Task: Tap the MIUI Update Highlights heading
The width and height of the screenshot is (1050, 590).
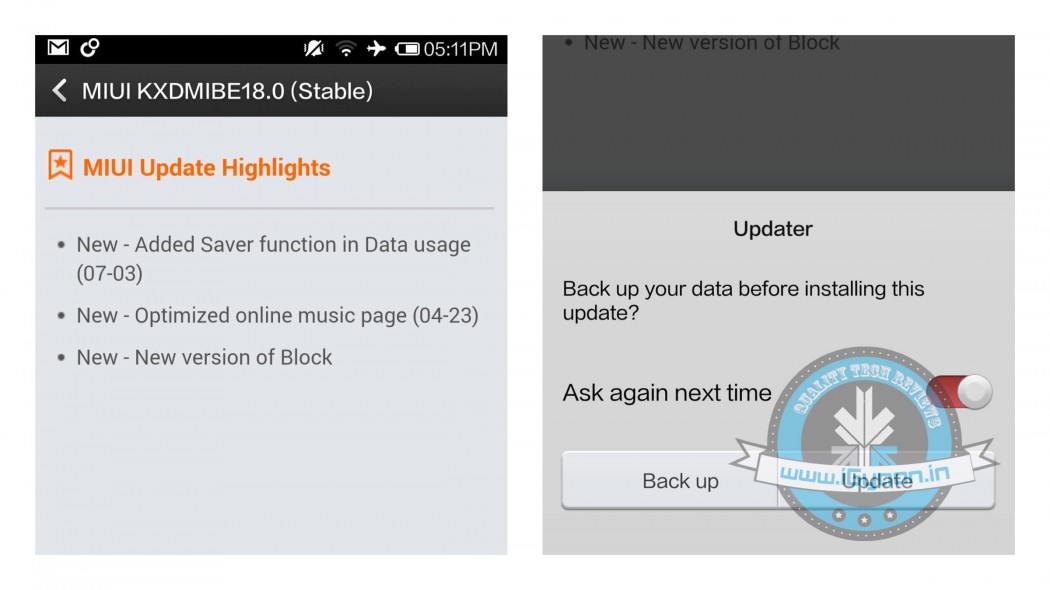Action: (206, 167)
